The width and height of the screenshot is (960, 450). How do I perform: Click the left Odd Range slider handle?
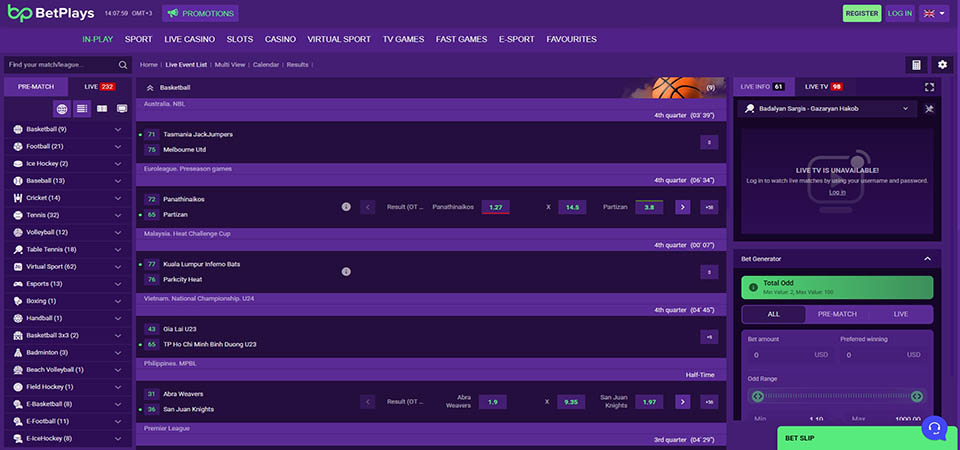point(757,396)
